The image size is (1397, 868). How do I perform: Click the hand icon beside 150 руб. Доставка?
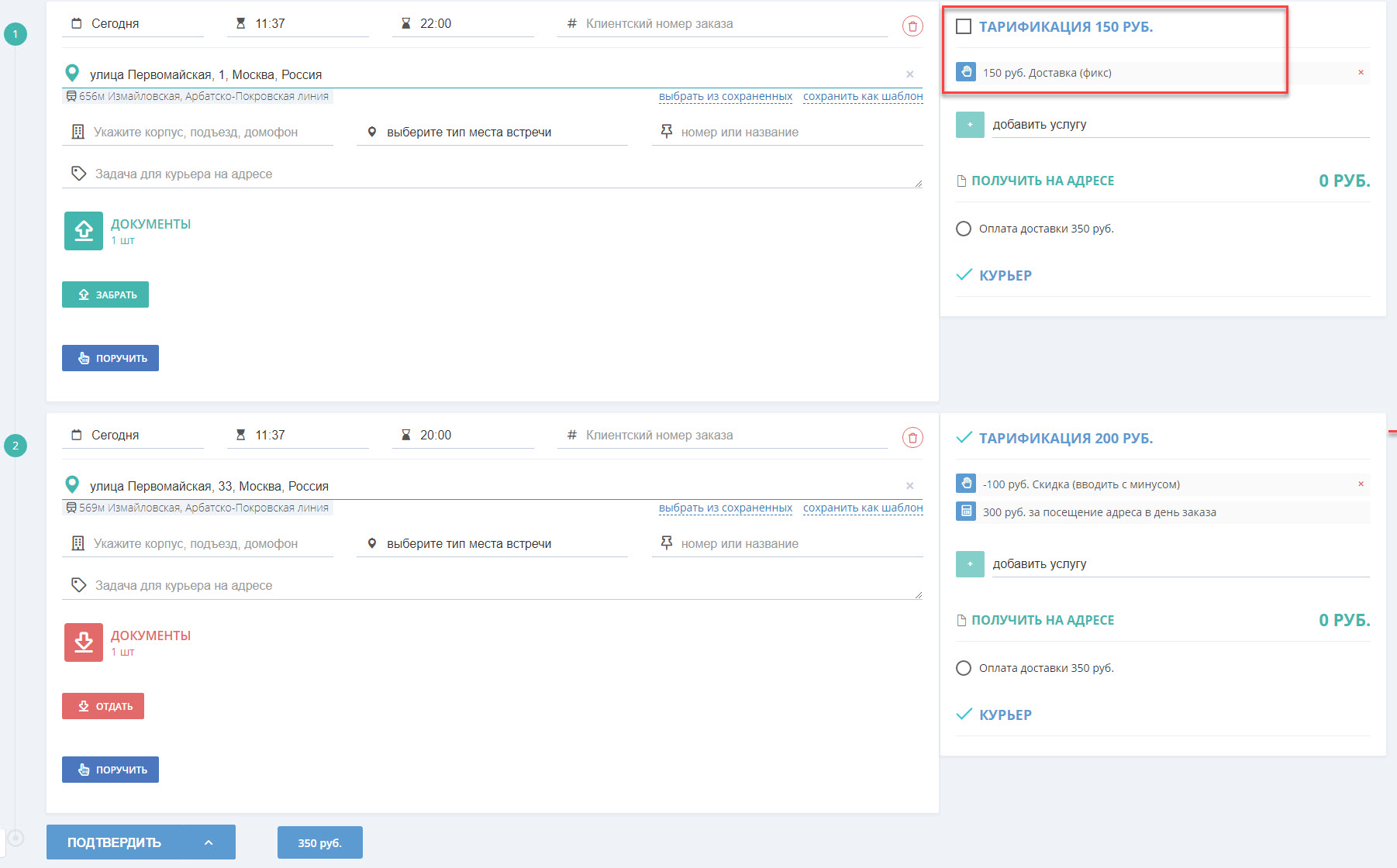[966, 72]
